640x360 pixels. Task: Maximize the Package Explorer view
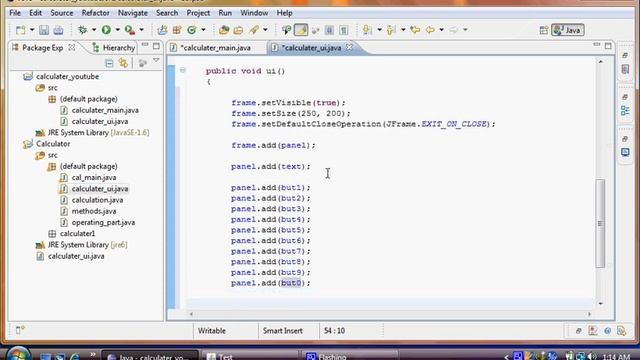156,46
